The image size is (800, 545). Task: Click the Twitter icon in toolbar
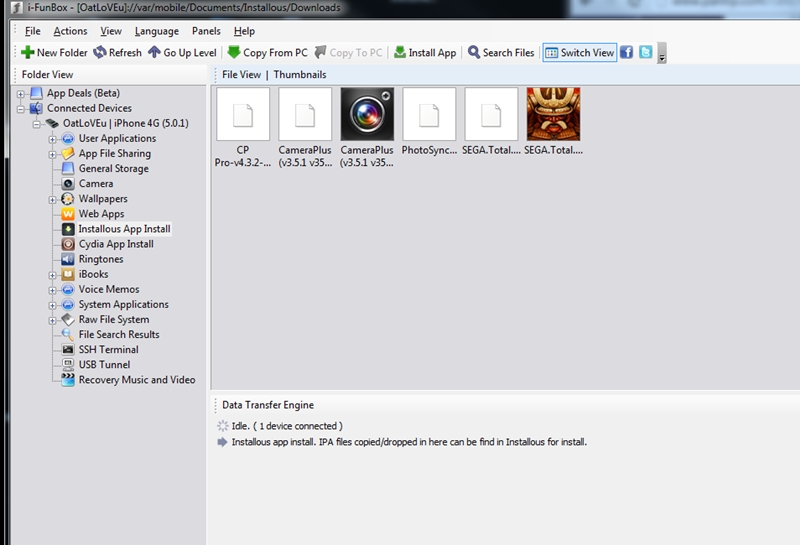pyautogui.click(x=645, y=53)
